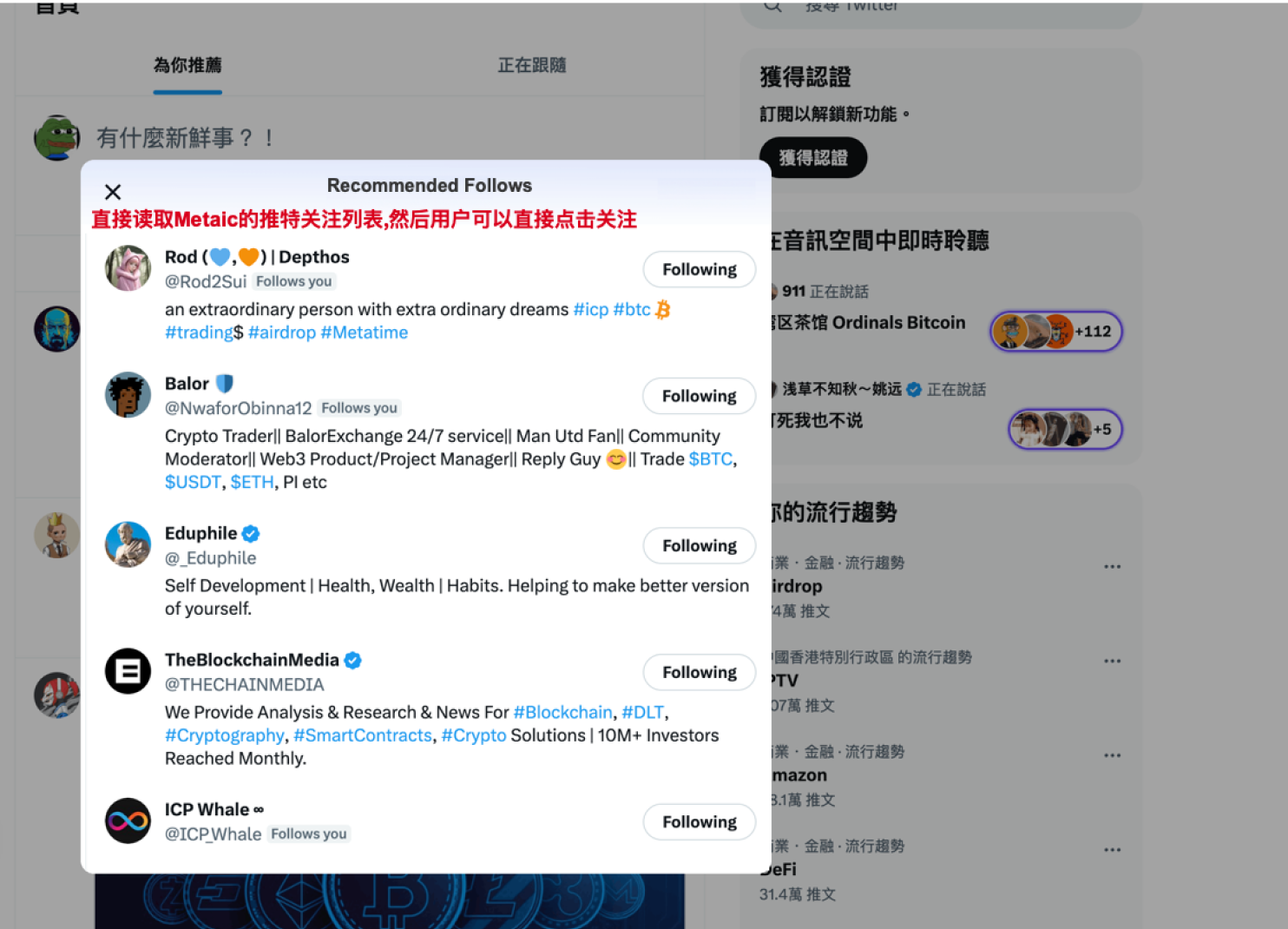The image size is (1288, 929).
Task: Click the #Crypto hashtag link
Action: [x=474, y=735]
